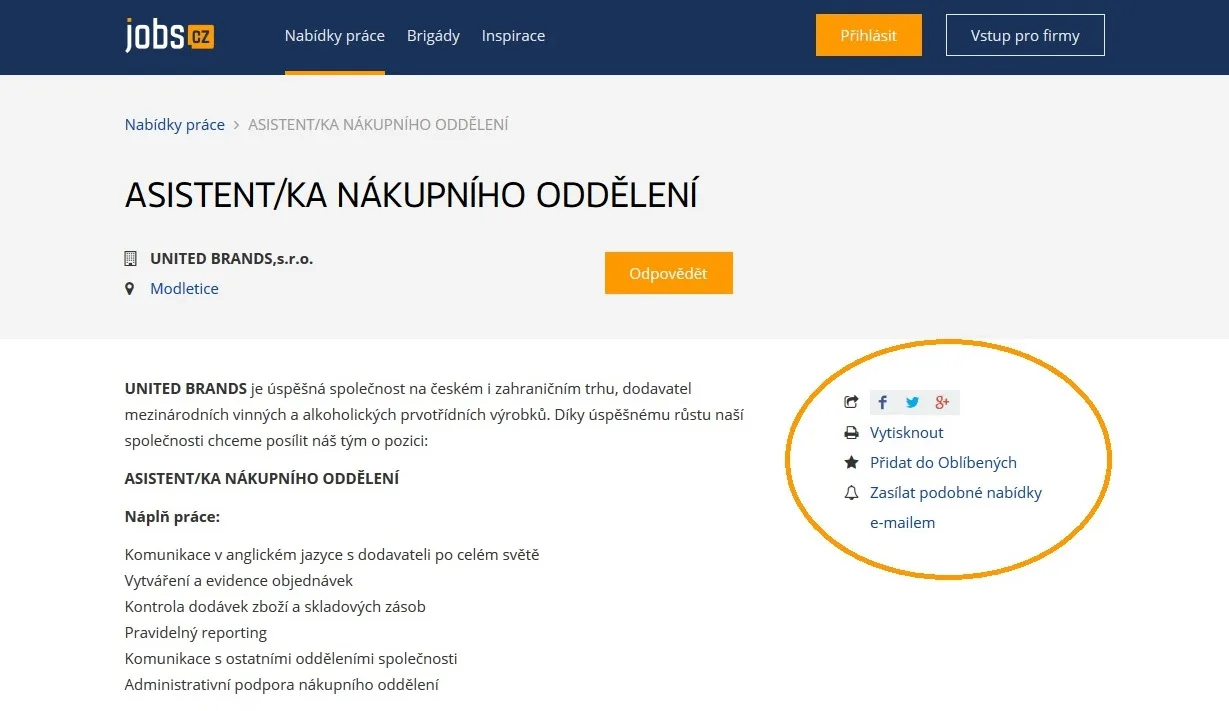Print the posting via Vytisknout
The width and height of the screenshot is (1229, 711).
click(x=906, y=433)
